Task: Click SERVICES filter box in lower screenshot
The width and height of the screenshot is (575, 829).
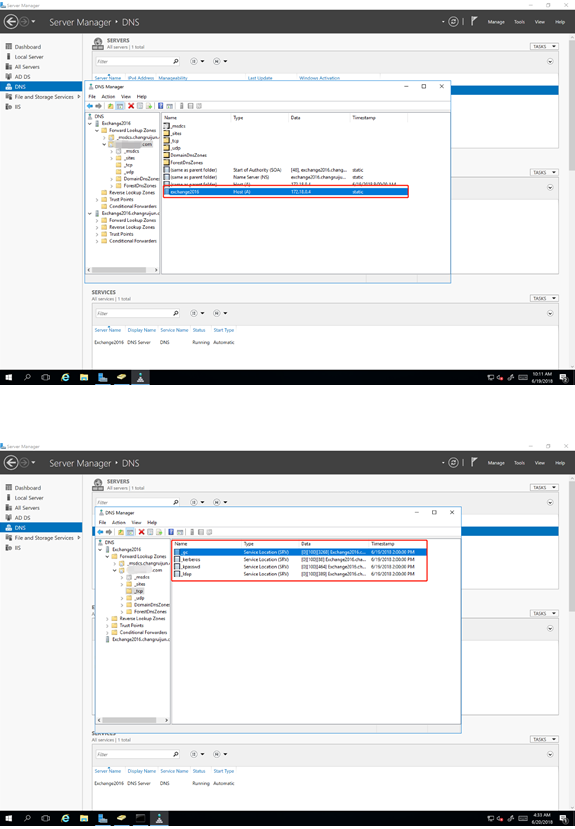Action: pyautogui.click(x=137, y=754)
